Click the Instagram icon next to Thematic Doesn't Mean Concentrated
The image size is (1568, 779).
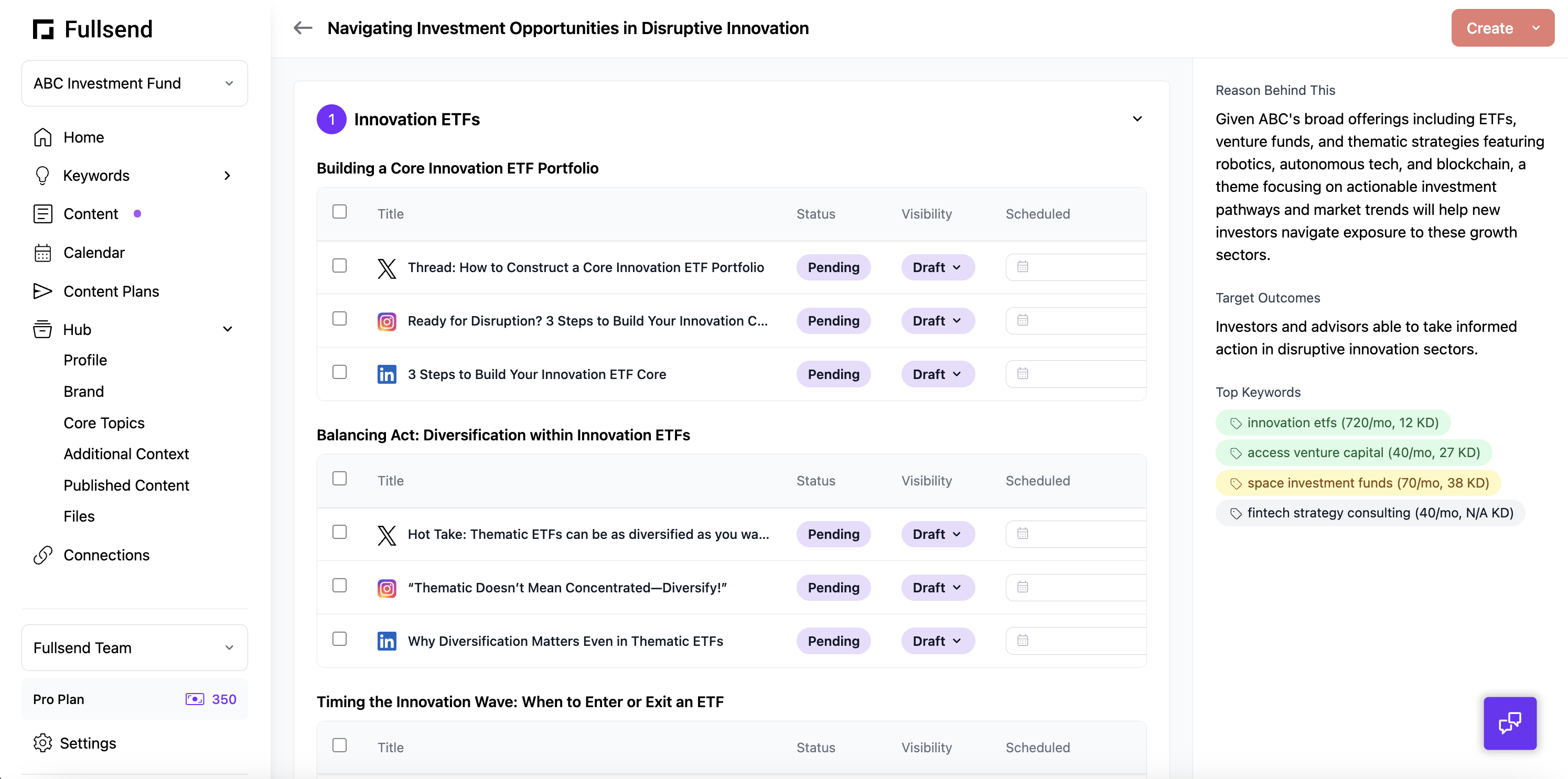pos(386,589)
